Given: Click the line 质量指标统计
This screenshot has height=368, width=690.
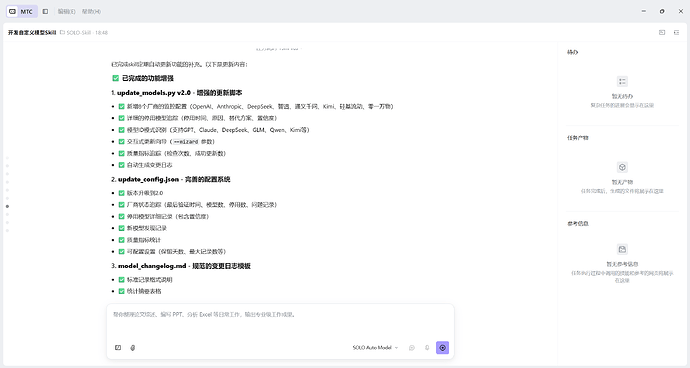Looking at the screenshot, I should click(144, 240).
